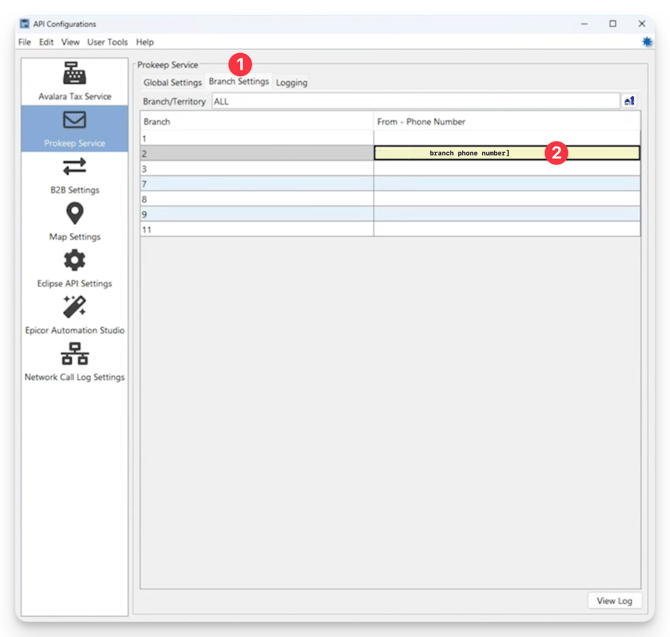This screenshot has height=637, width=670.
Task: Open the User Tools menu
Action: [x=107, y=42]
